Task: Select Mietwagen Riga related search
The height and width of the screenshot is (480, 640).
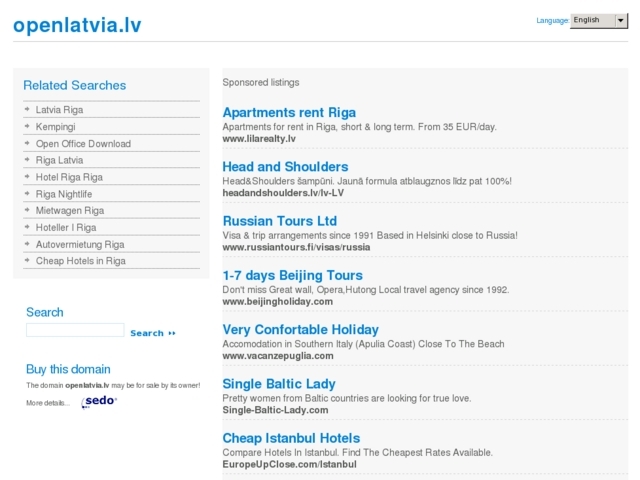Action: [70, 211]
